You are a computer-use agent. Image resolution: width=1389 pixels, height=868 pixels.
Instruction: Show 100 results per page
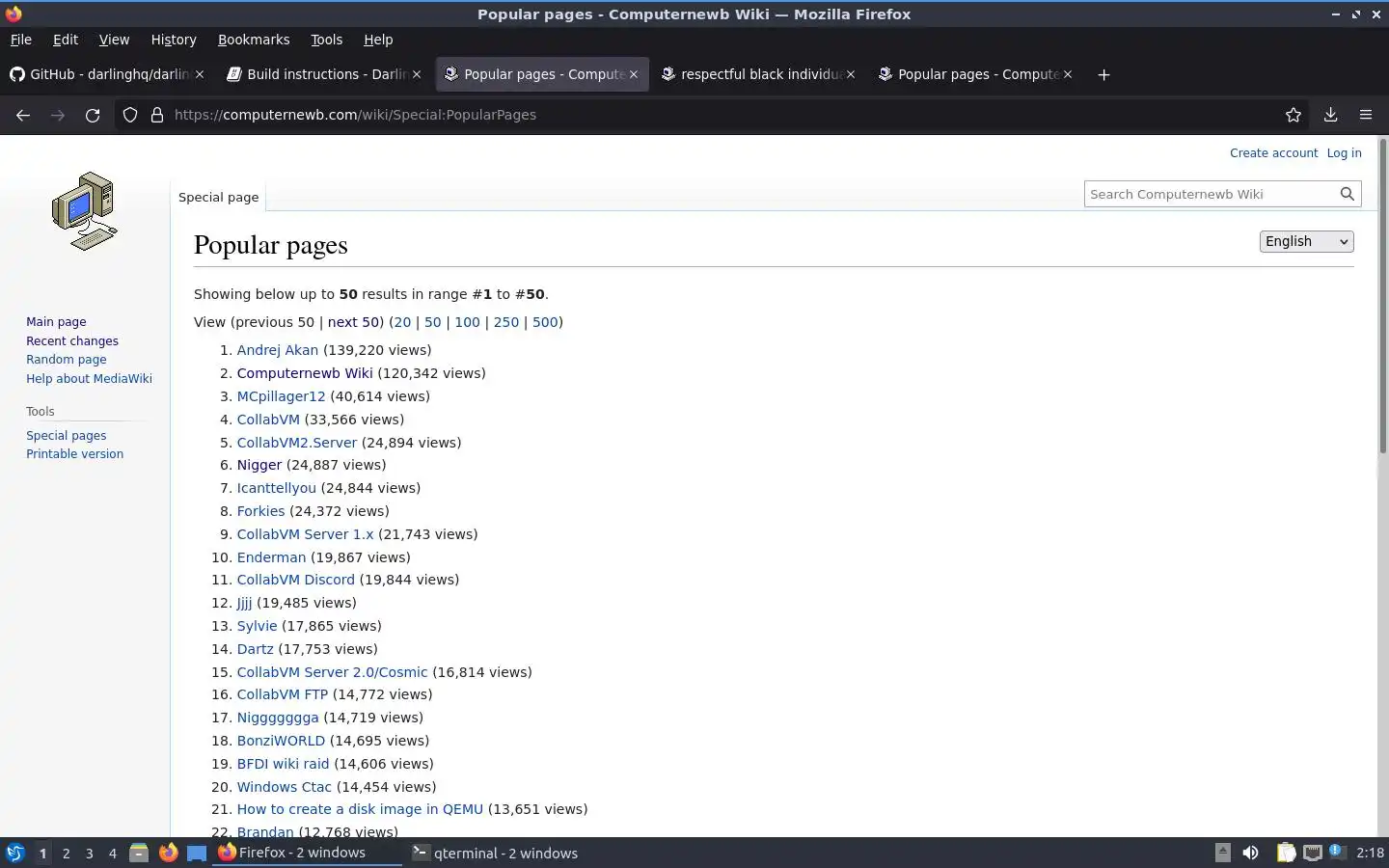tap(467, 322)
